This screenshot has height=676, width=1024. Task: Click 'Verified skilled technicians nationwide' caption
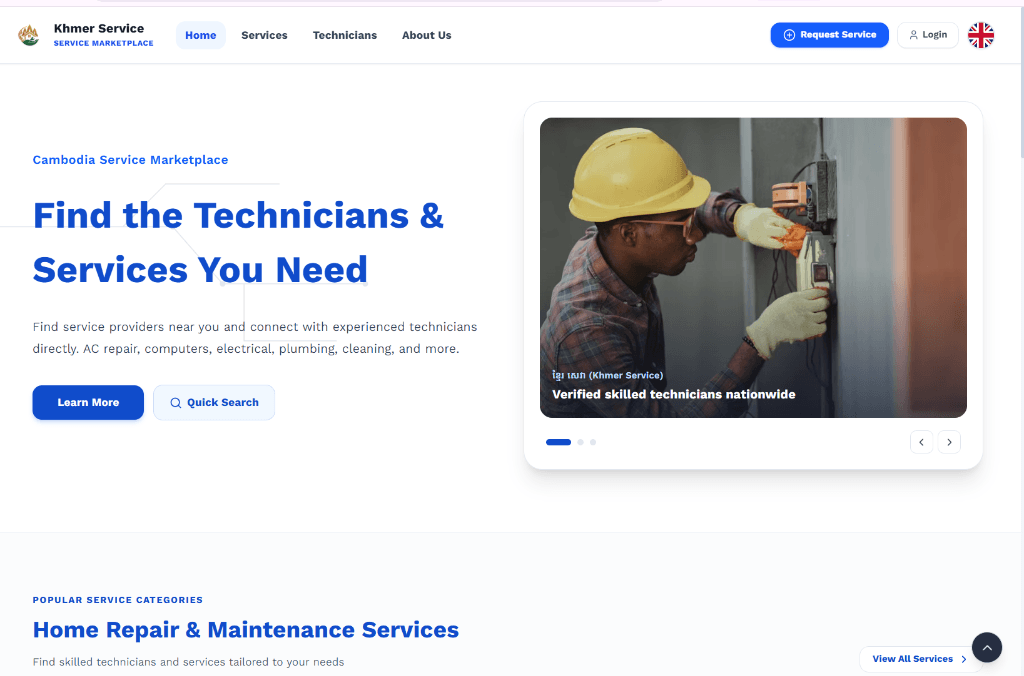[673, 394]
